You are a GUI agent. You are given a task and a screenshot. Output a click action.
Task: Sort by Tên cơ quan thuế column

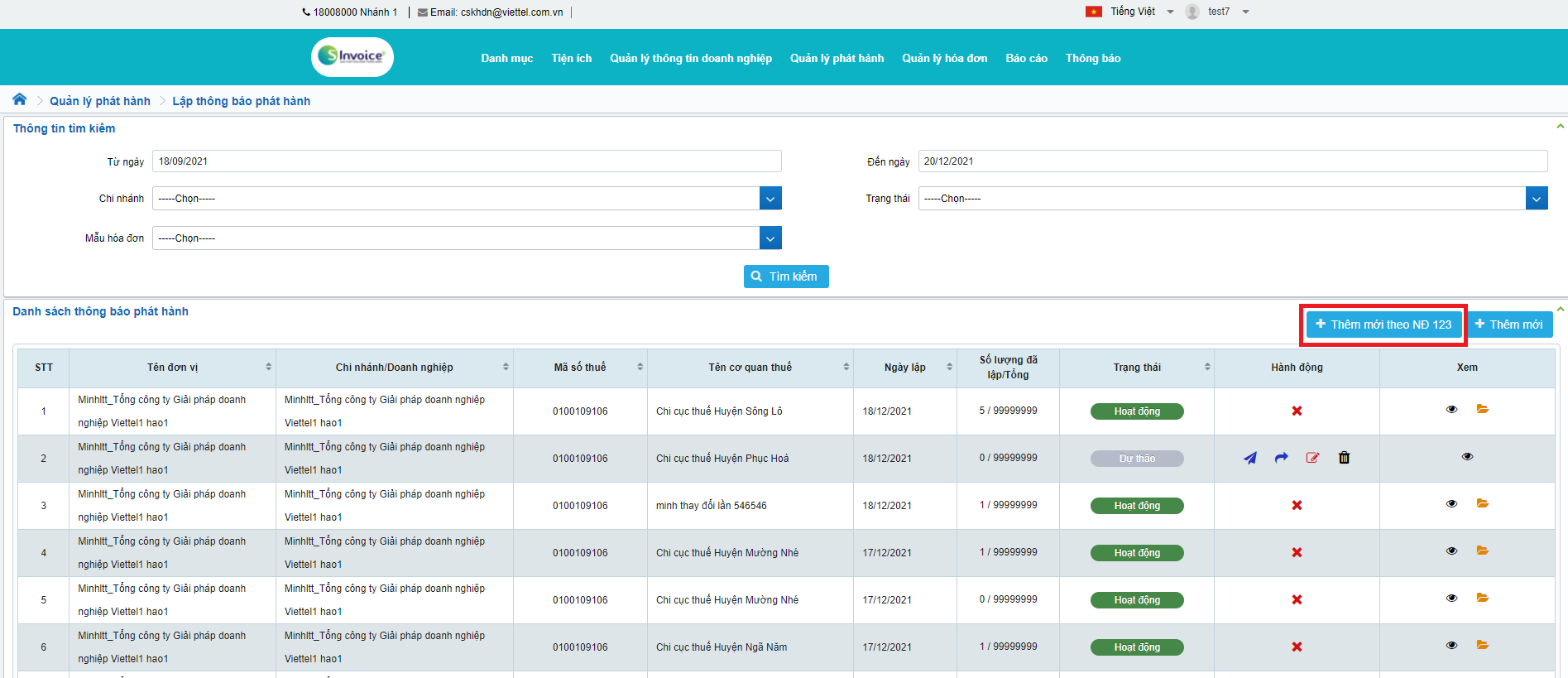point(846,367)
